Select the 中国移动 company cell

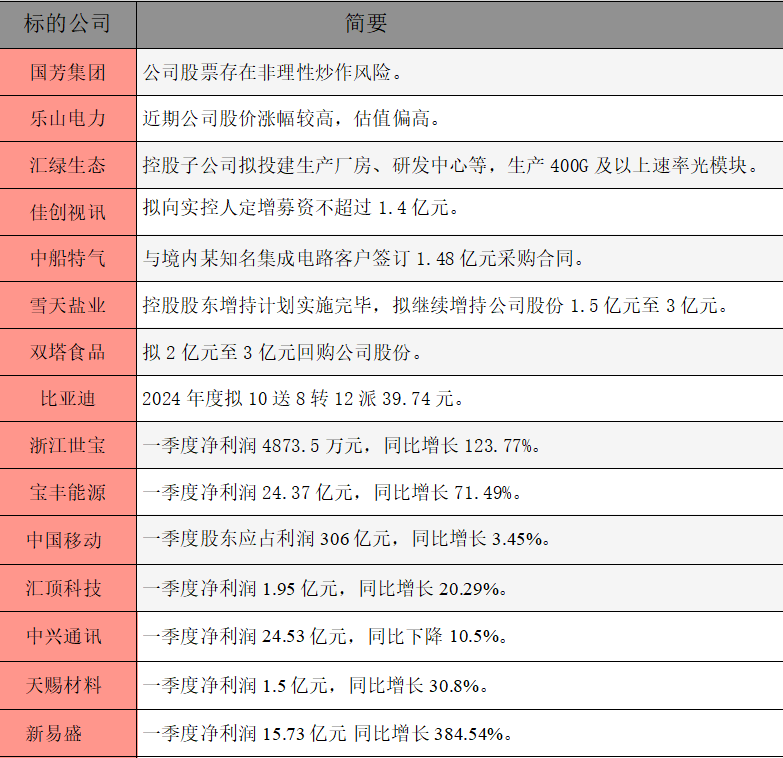pyautogui.click(x=68, y=540)
